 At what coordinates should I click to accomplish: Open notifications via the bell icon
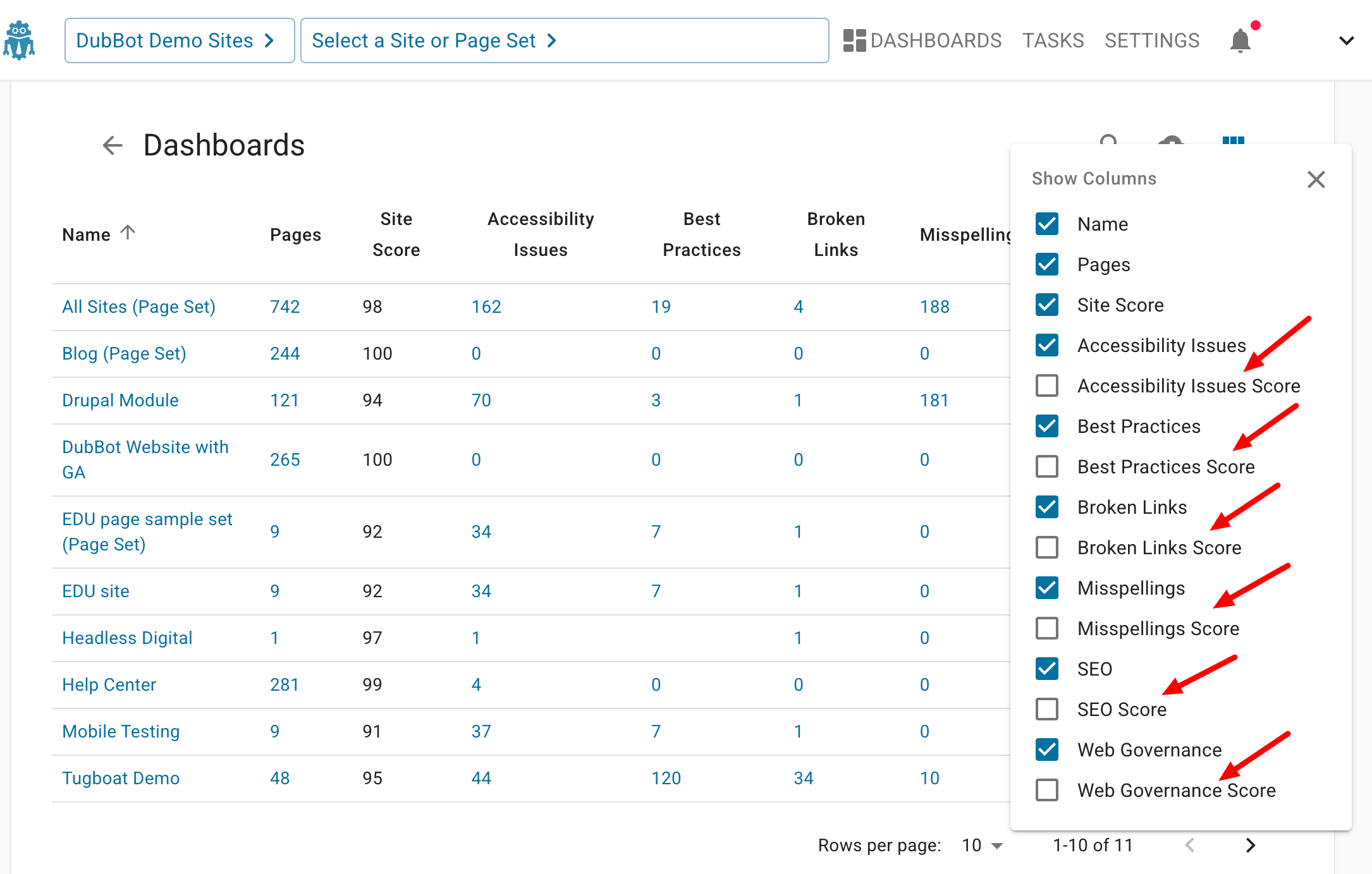coord(1240,40)
